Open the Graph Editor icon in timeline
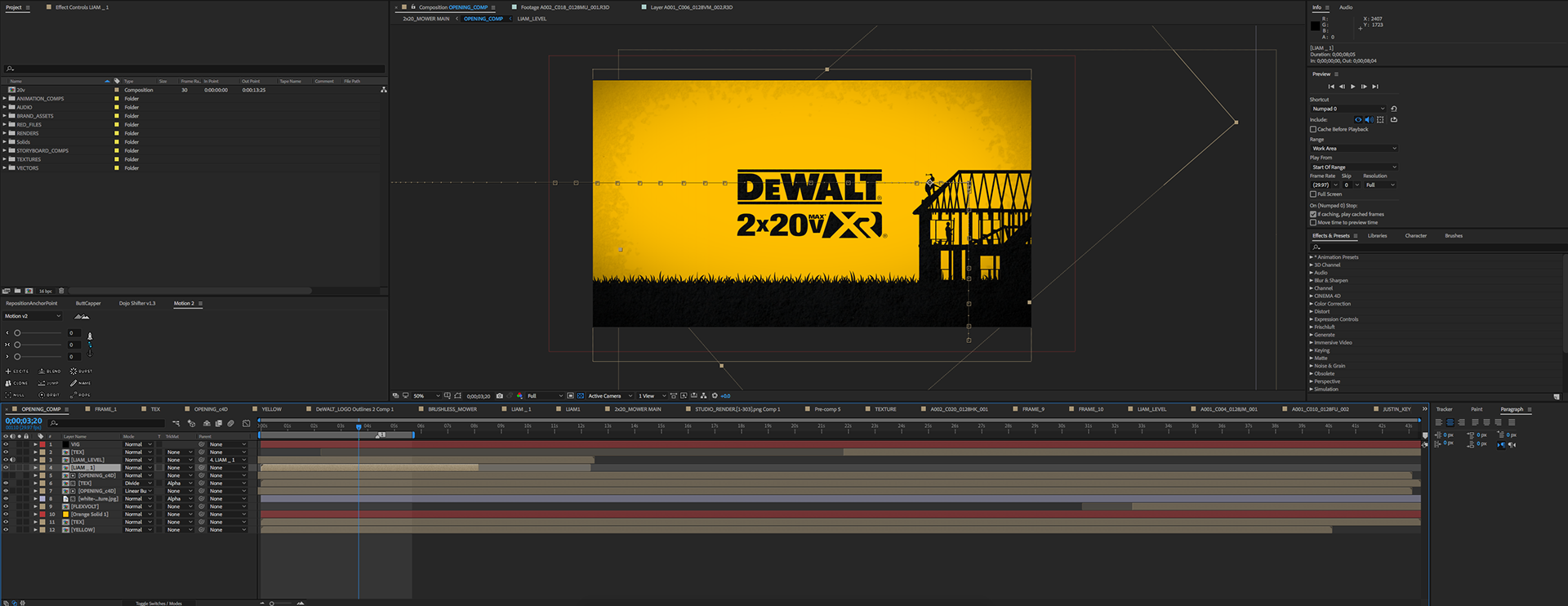The image size is (1568, 606). coord(246,423)
